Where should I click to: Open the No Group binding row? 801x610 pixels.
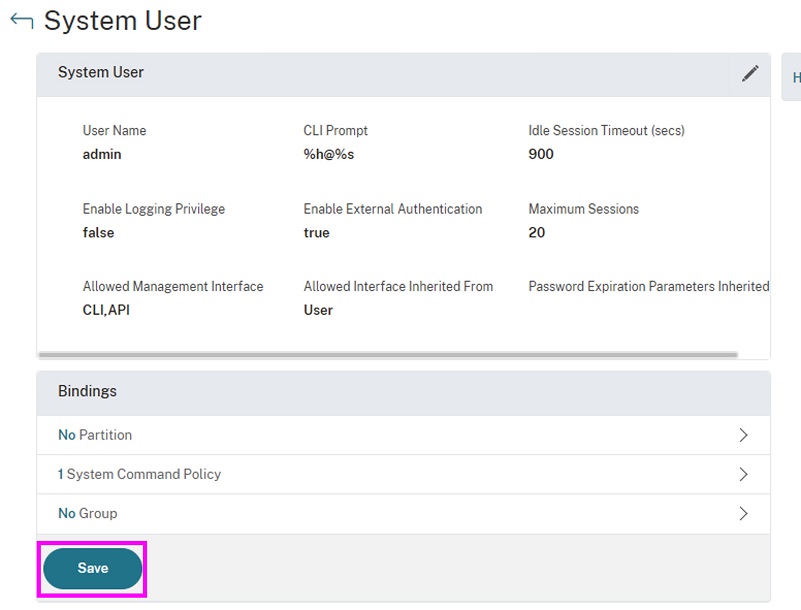[88, 513]
